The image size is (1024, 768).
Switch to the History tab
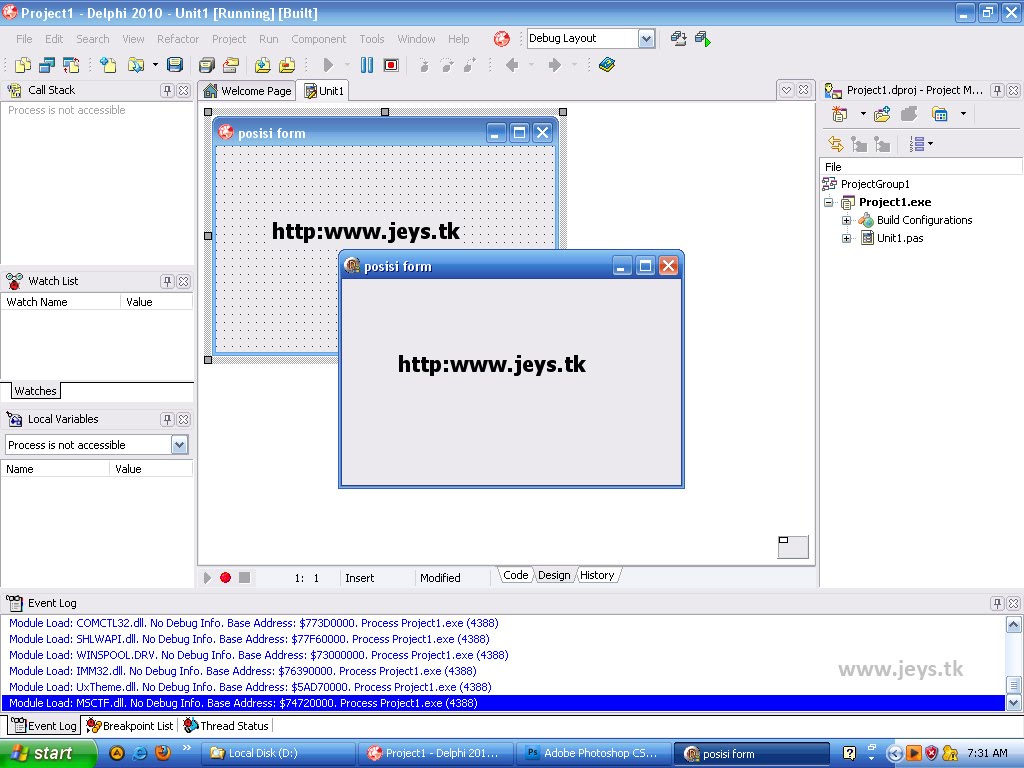[x=597, y=575]
